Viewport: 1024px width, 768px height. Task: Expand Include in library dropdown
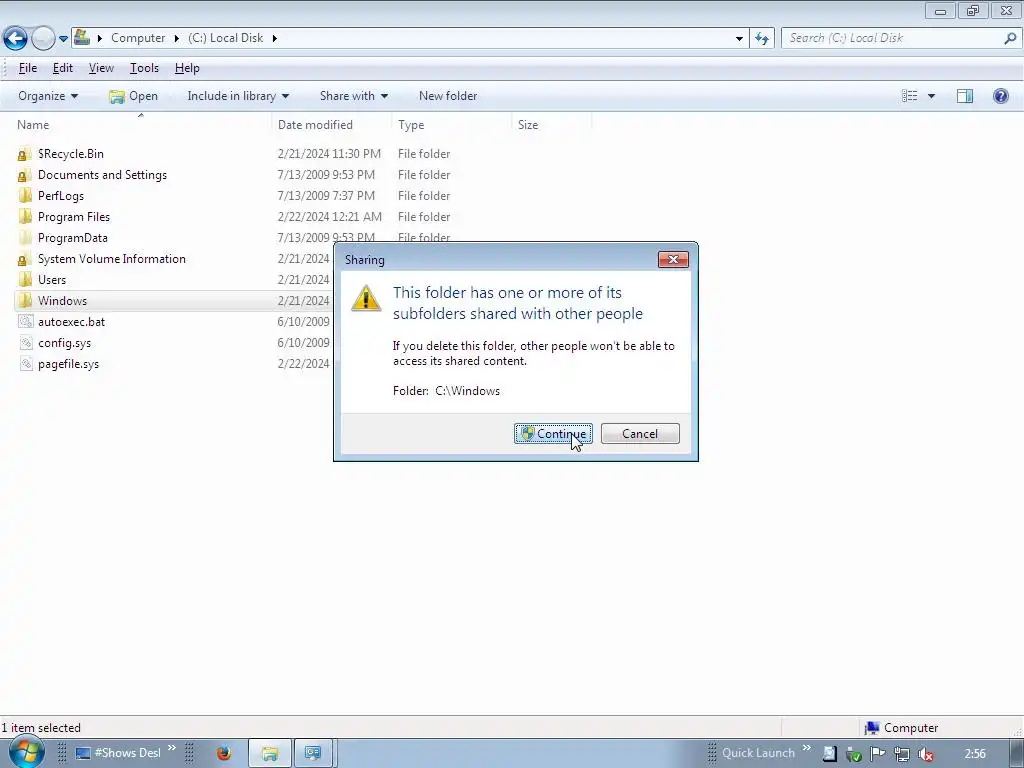pos(238,96)
